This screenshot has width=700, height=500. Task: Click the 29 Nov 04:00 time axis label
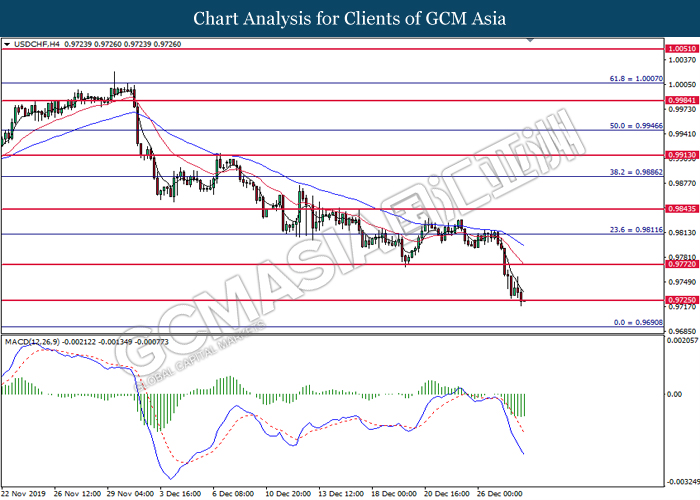[130, 494]
